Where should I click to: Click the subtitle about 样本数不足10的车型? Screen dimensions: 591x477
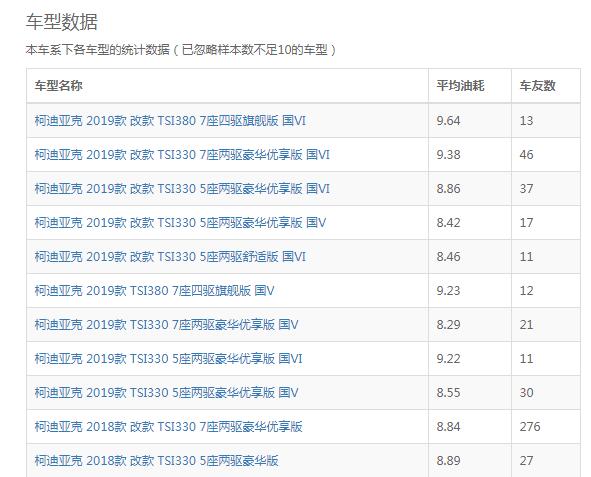pyautogui.click(x=181, y=49)
